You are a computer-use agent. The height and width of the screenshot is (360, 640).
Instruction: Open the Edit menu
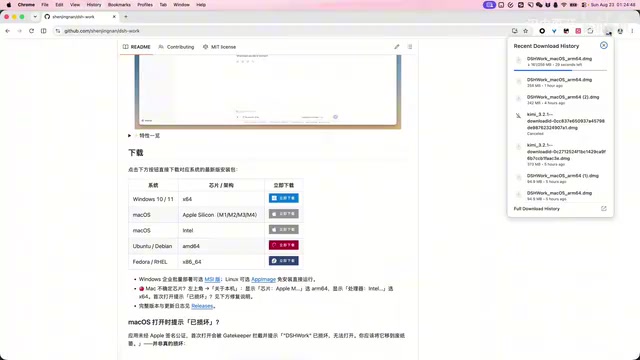pos(59,5)
